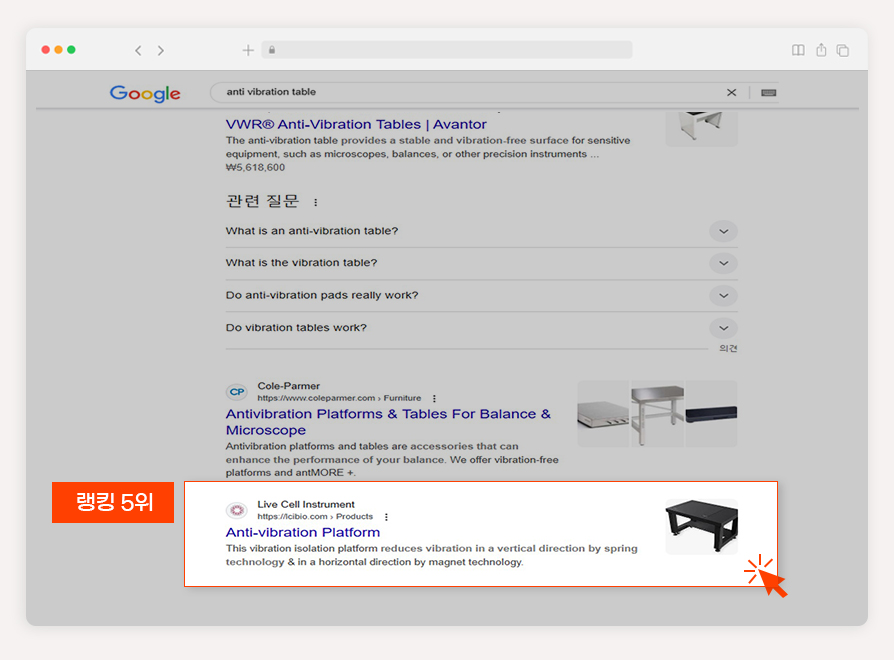Click the Google logo

click(x=145, y=93)
